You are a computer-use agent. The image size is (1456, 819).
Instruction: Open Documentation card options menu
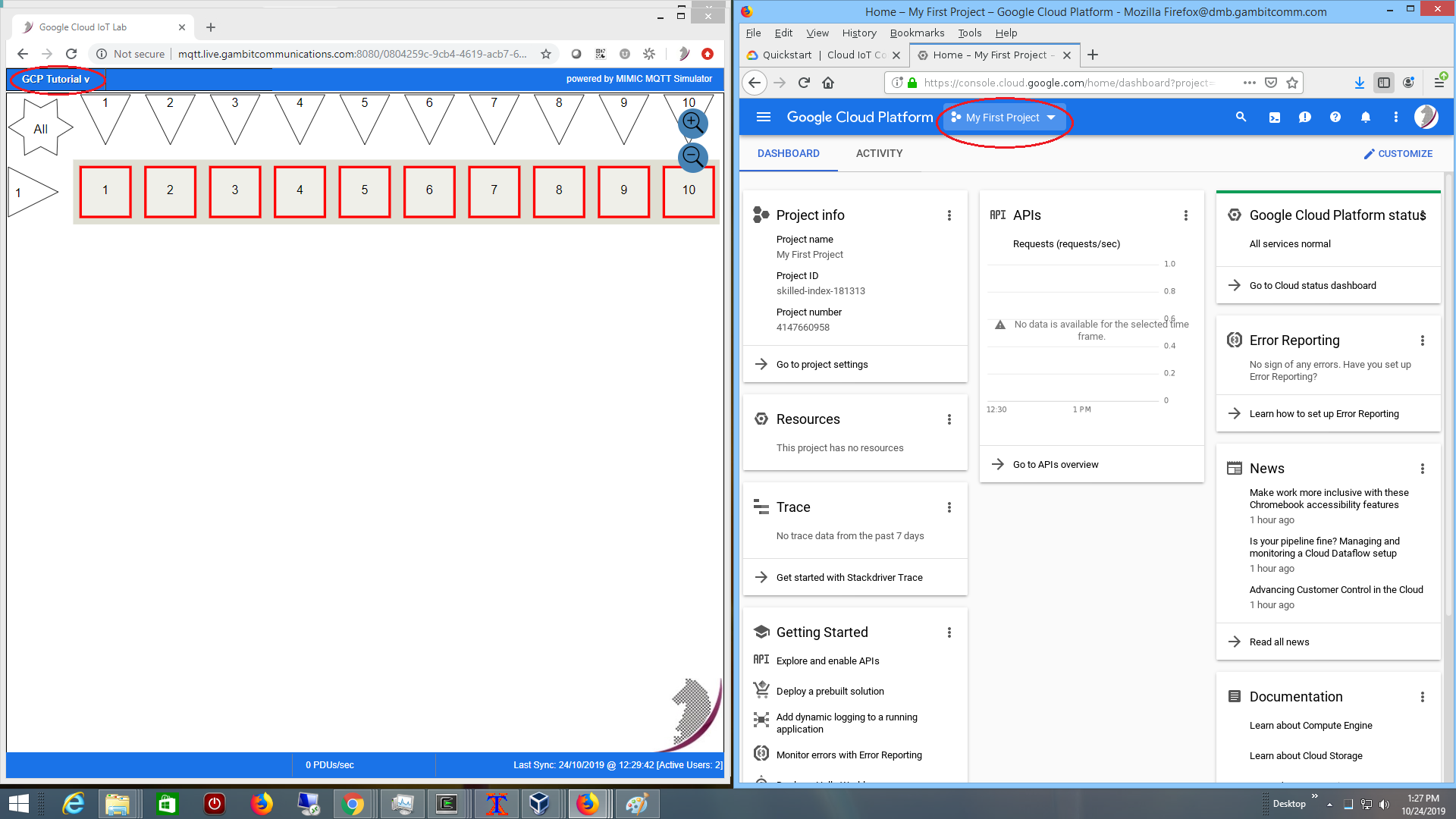pyautogui.click(x=1423, y=697)
